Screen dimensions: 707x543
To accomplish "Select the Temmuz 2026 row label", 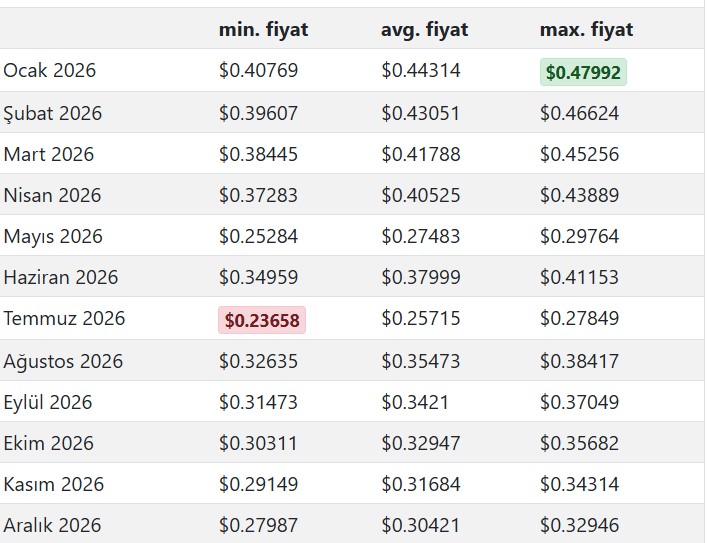I will pos(65,318).
